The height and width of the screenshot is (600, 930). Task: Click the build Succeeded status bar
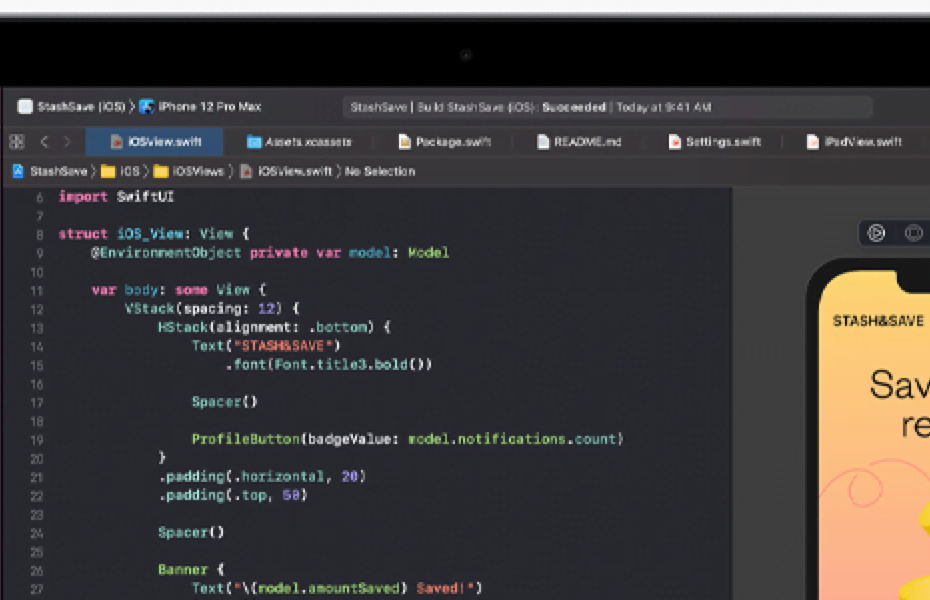[x=606, y=107]
